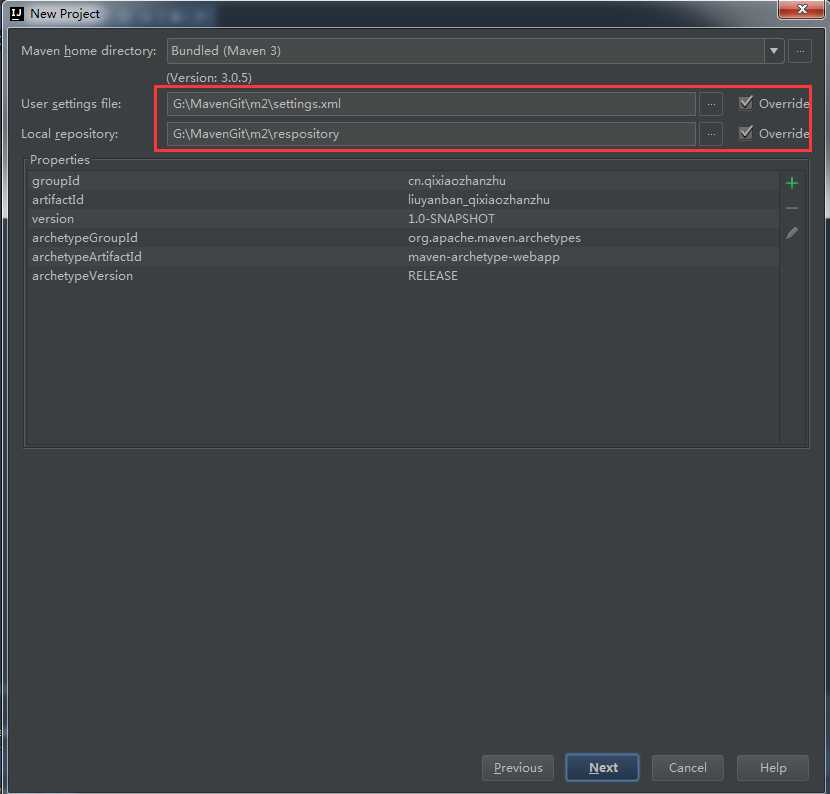
Task: Click the value maven-archetype-webapp
Action: click(483, 257)
